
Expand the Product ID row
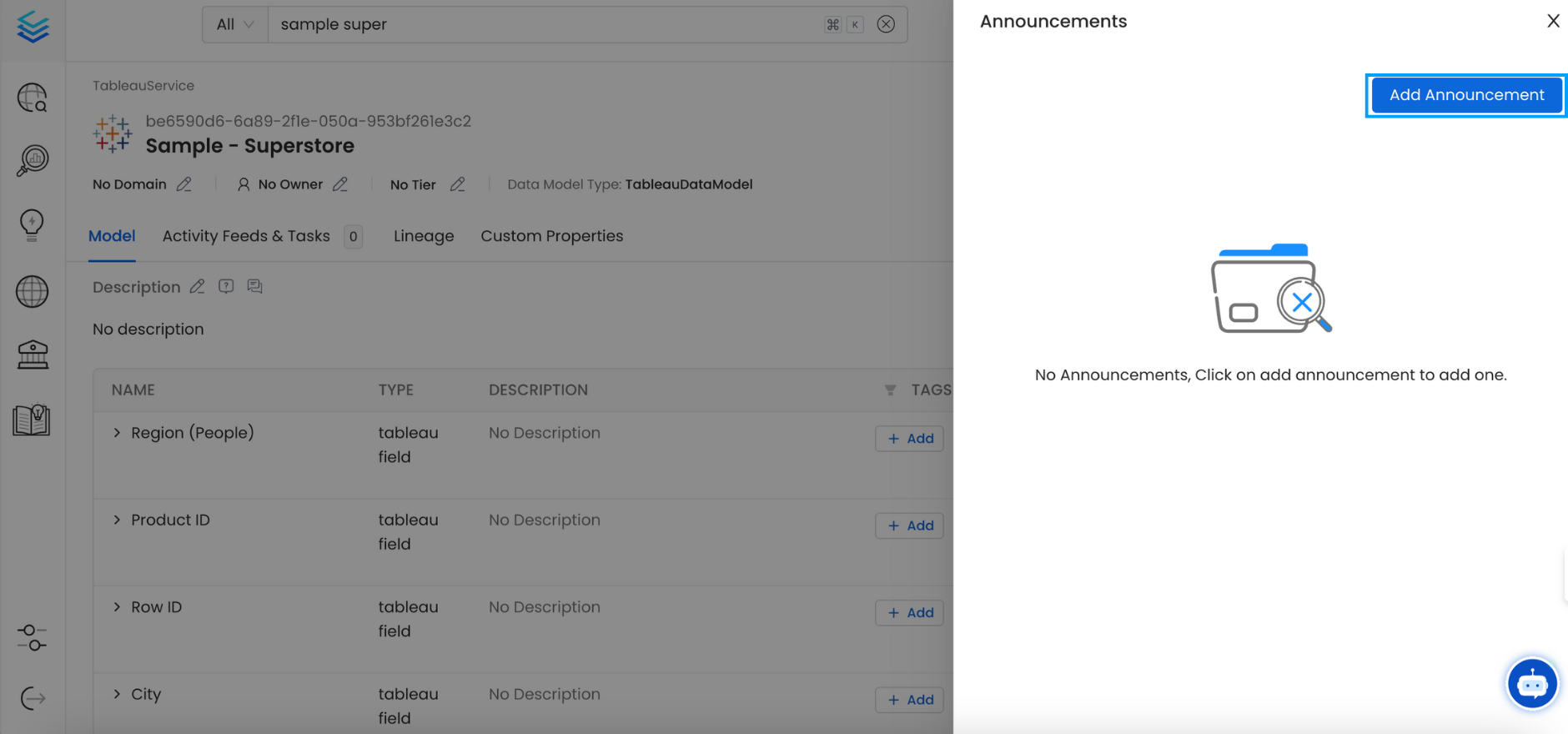pyautogui.click(x=117, y=520)
